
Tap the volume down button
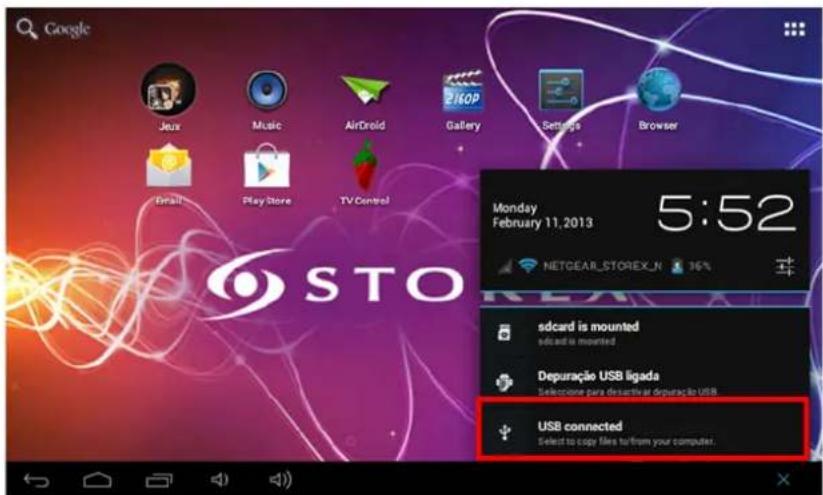click(219, 479)
